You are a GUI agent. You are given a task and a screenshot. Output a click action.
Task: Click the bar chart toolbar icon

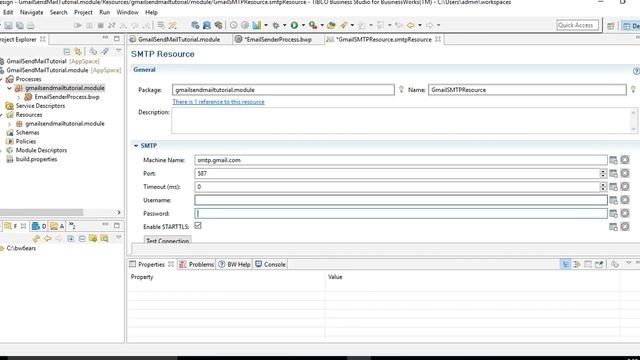[257, 25]
